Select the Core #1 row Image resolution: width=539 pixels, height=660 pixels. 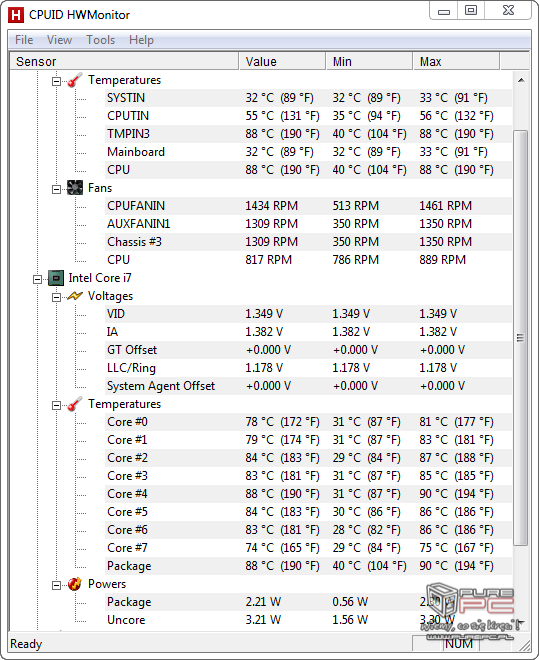click(x=308, y=440)
